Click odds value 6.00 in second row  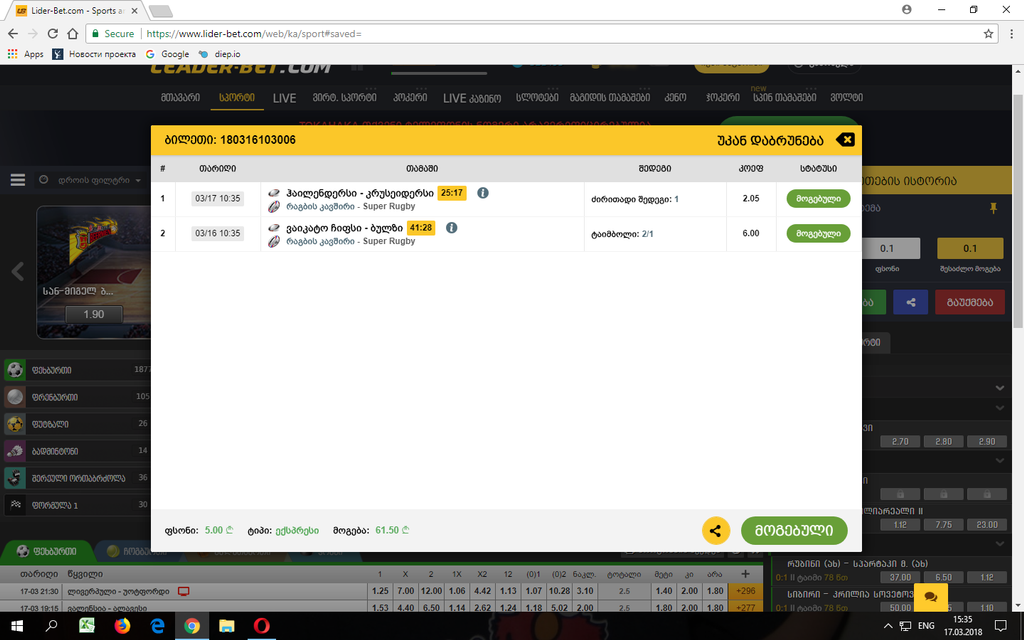coord(751,233)
